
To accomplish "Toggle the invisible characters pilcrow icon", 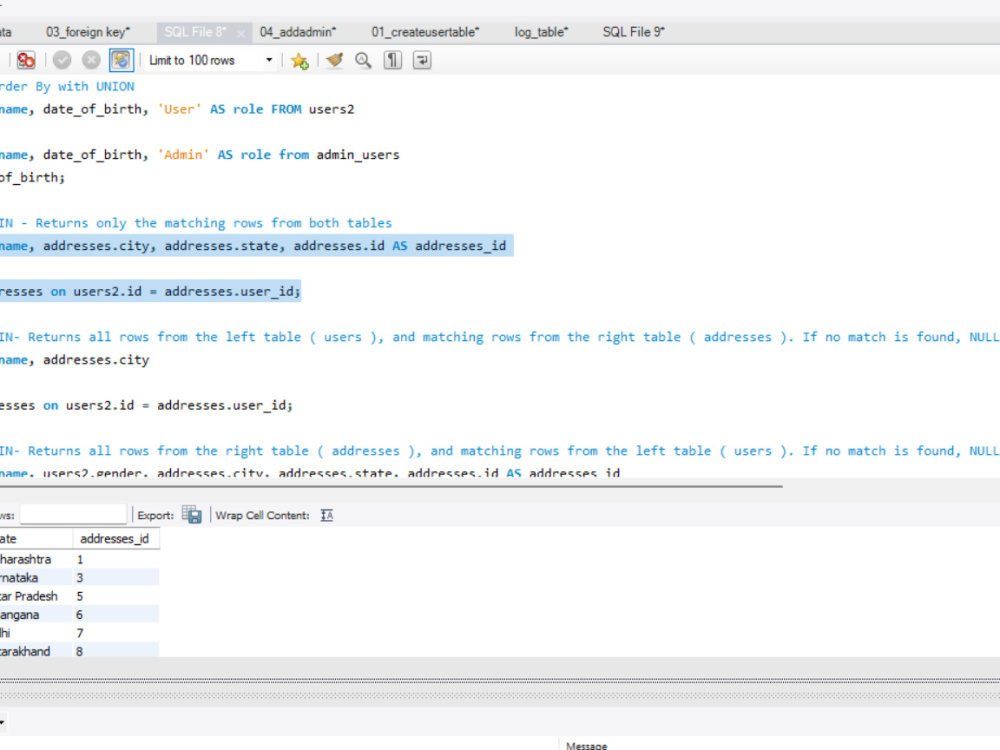I will click(393, 61).
